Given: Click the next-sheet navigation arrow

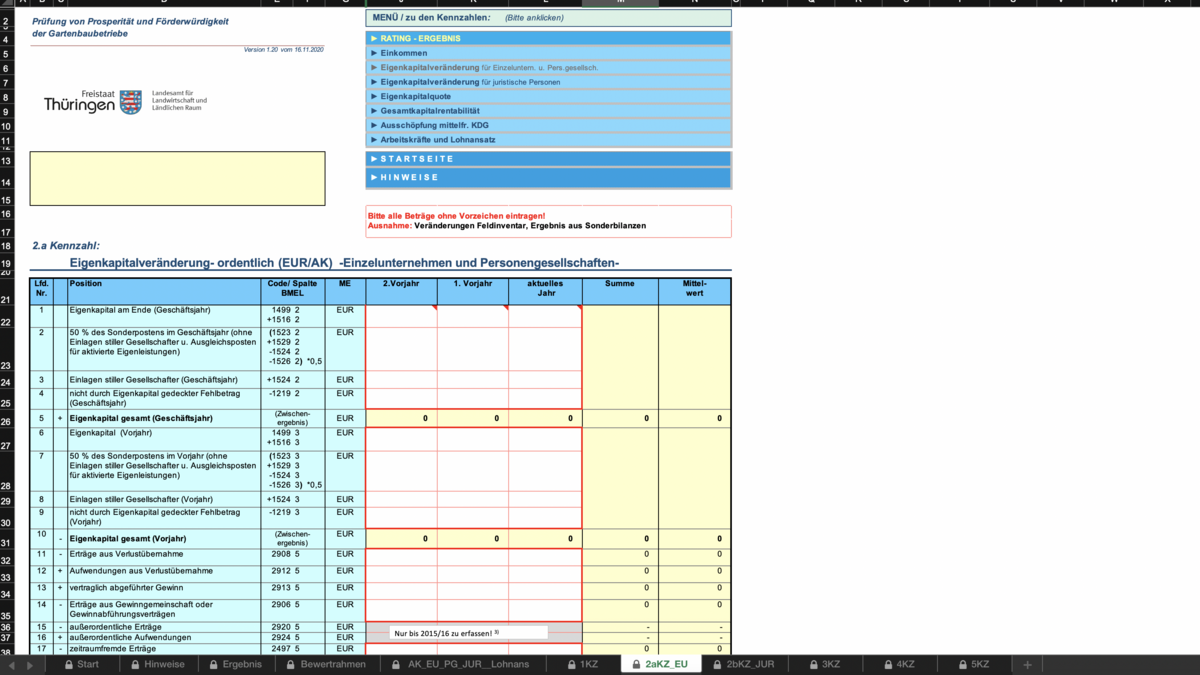Looking at the screenshot, I should click(29, 665).
